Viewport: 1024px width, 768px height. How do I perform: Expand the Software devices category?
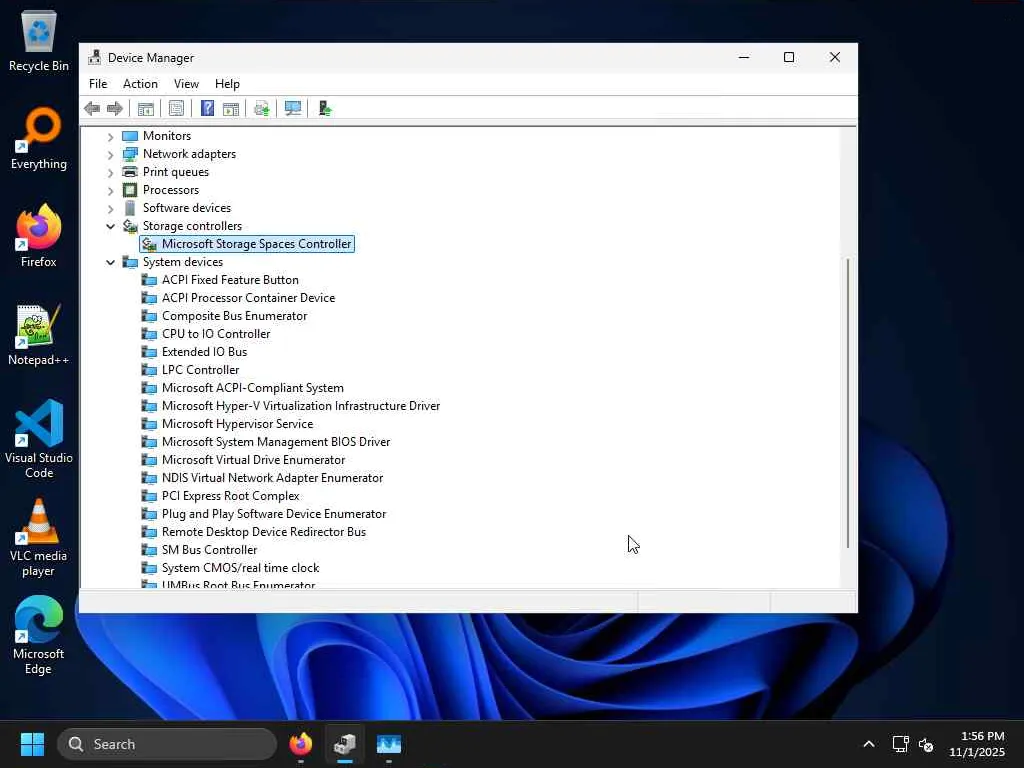pyautogui.click(x=110, y=208)
